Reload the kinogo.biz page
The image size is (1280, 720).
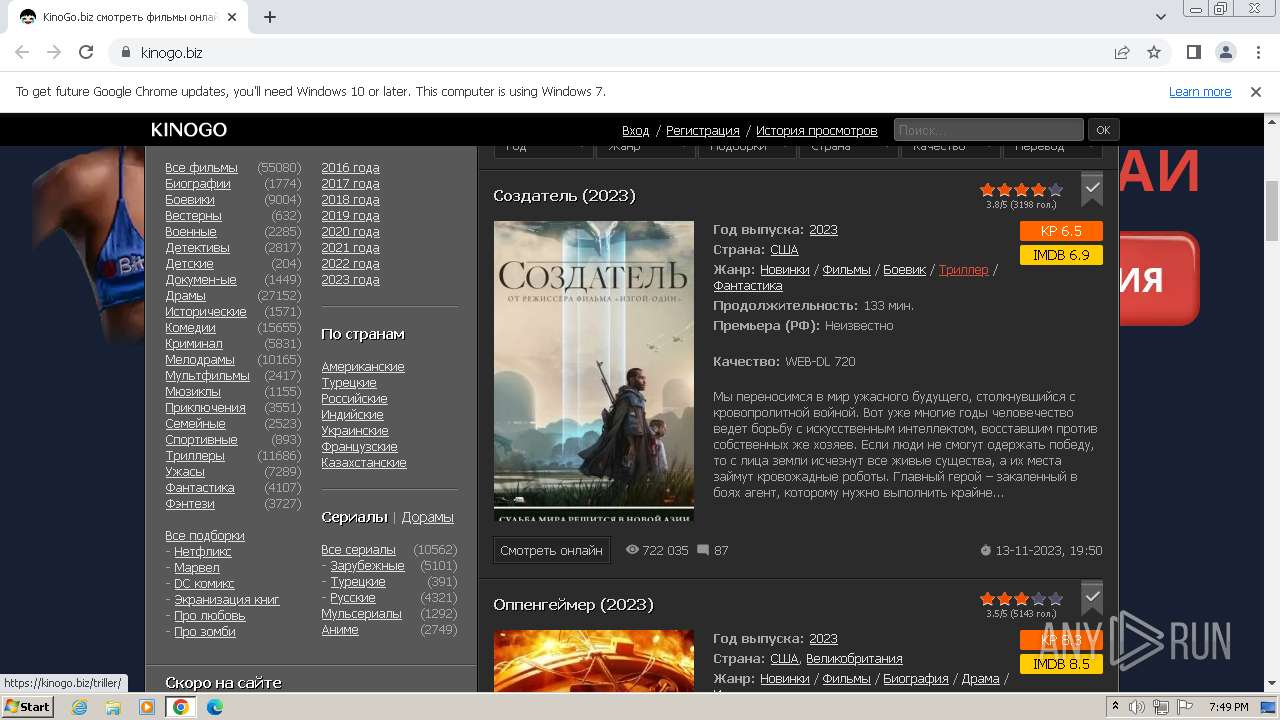point(86,52)
